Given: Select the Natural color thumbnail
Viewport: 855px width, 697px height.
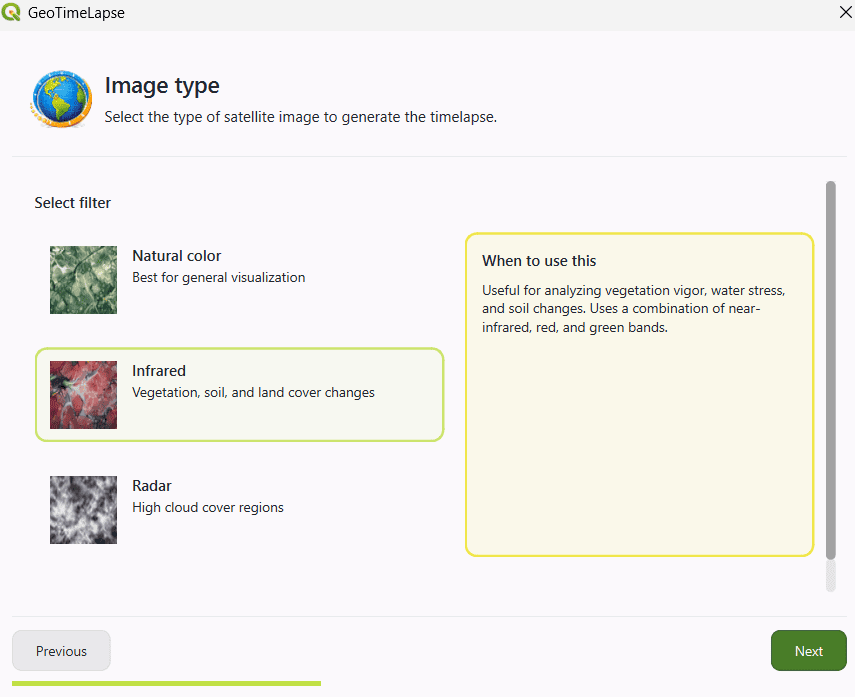Looking at the screenshot, I should (x=83, y=280).
